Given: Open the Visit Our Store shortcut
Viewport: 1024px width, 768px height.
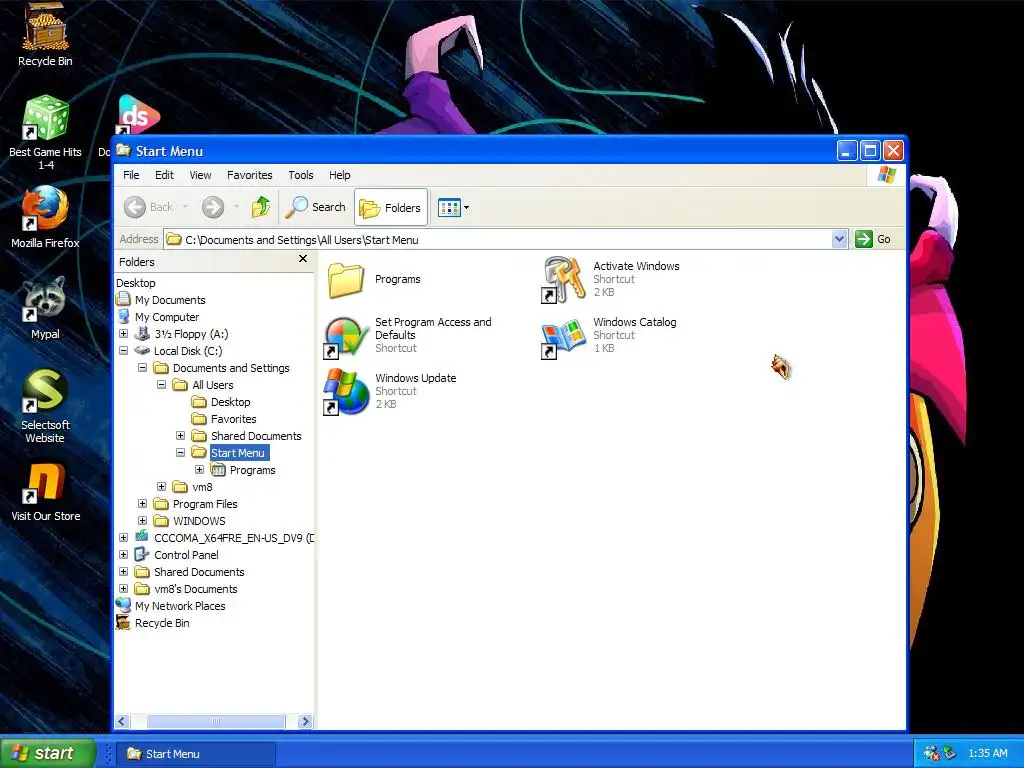Looking at the screenshot, I should 45,492.
